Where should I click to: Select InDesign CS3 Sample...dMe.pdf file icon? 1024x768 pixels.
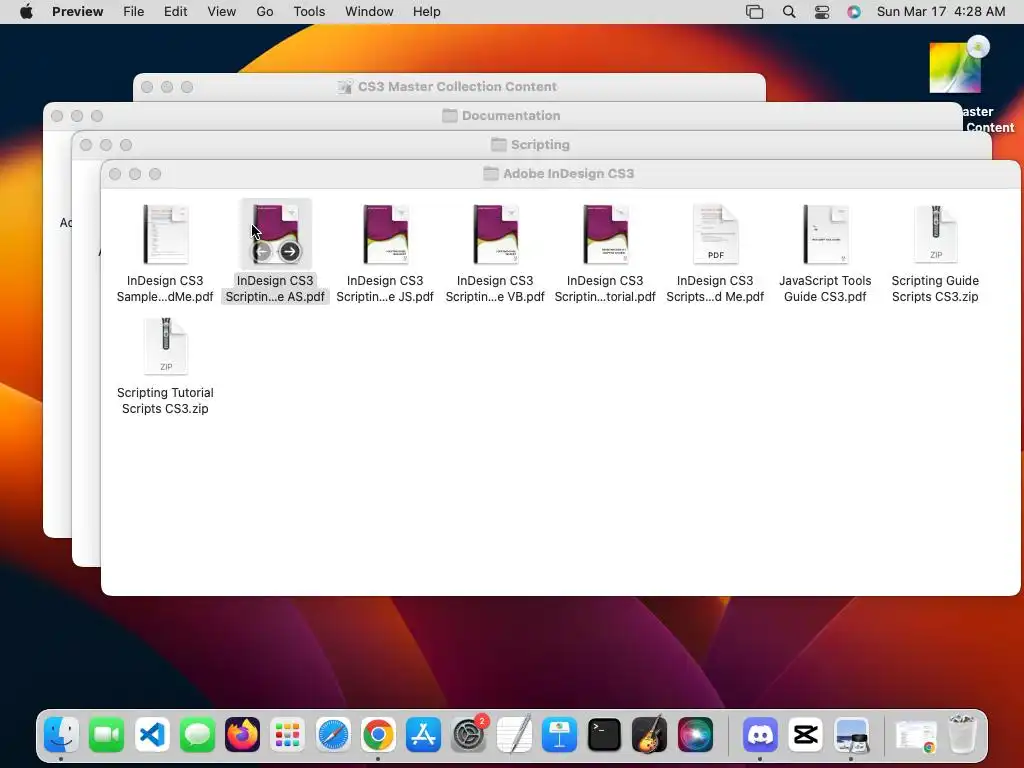point(165,234)
